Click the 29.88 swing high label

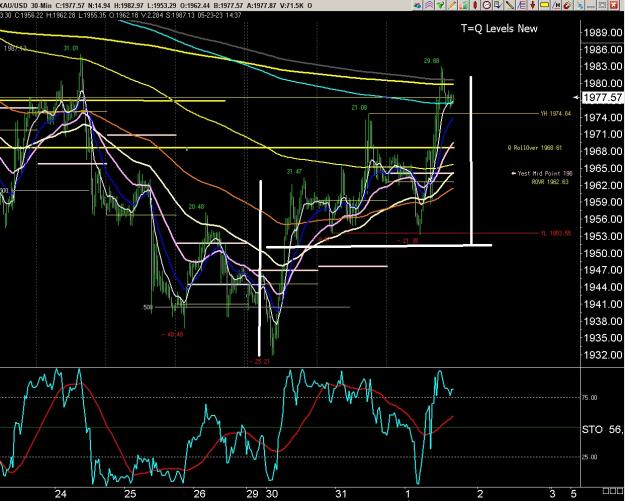point(431,61)
